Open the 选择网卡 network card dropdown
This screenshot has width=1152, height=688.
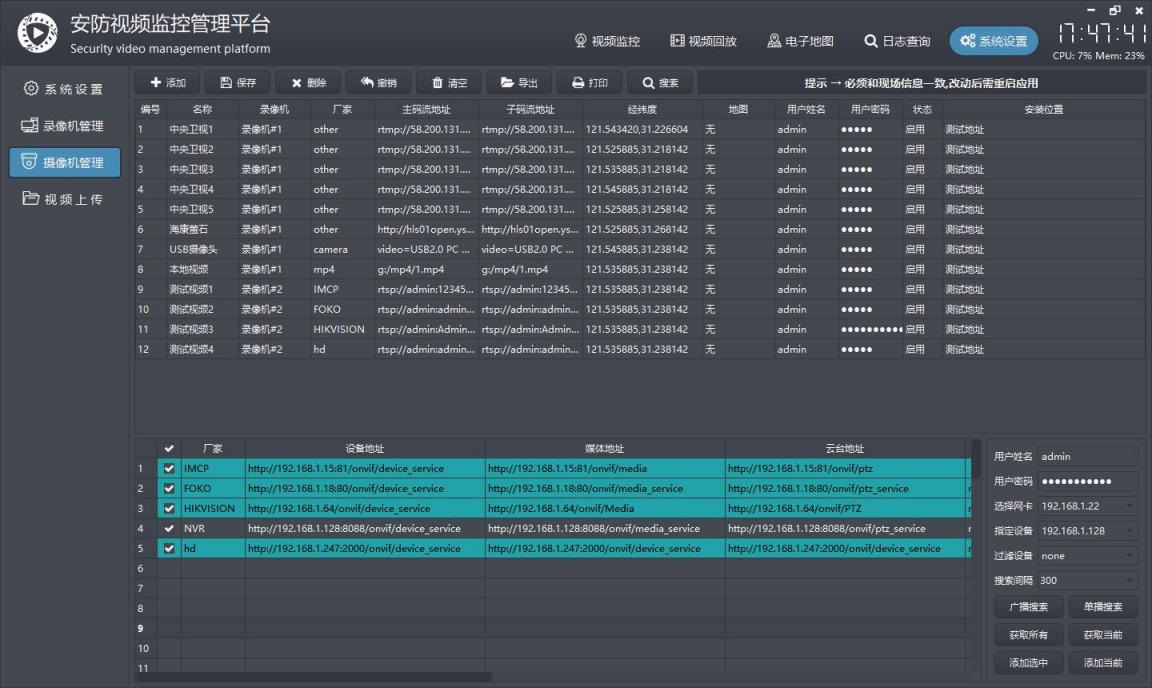click(1087, 507)
